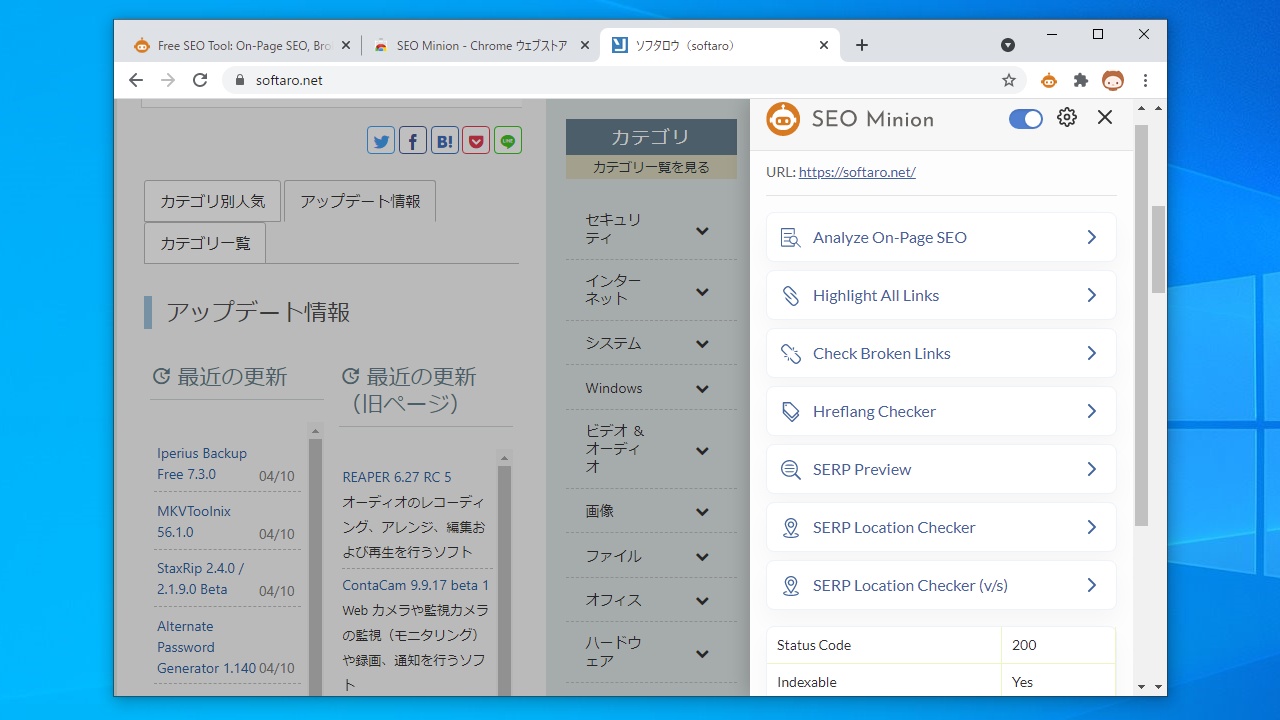Viewport: 1280px width, 720px height.
Task: Open new browser tab
Action: pyautogui.click(x=862, y=45)
